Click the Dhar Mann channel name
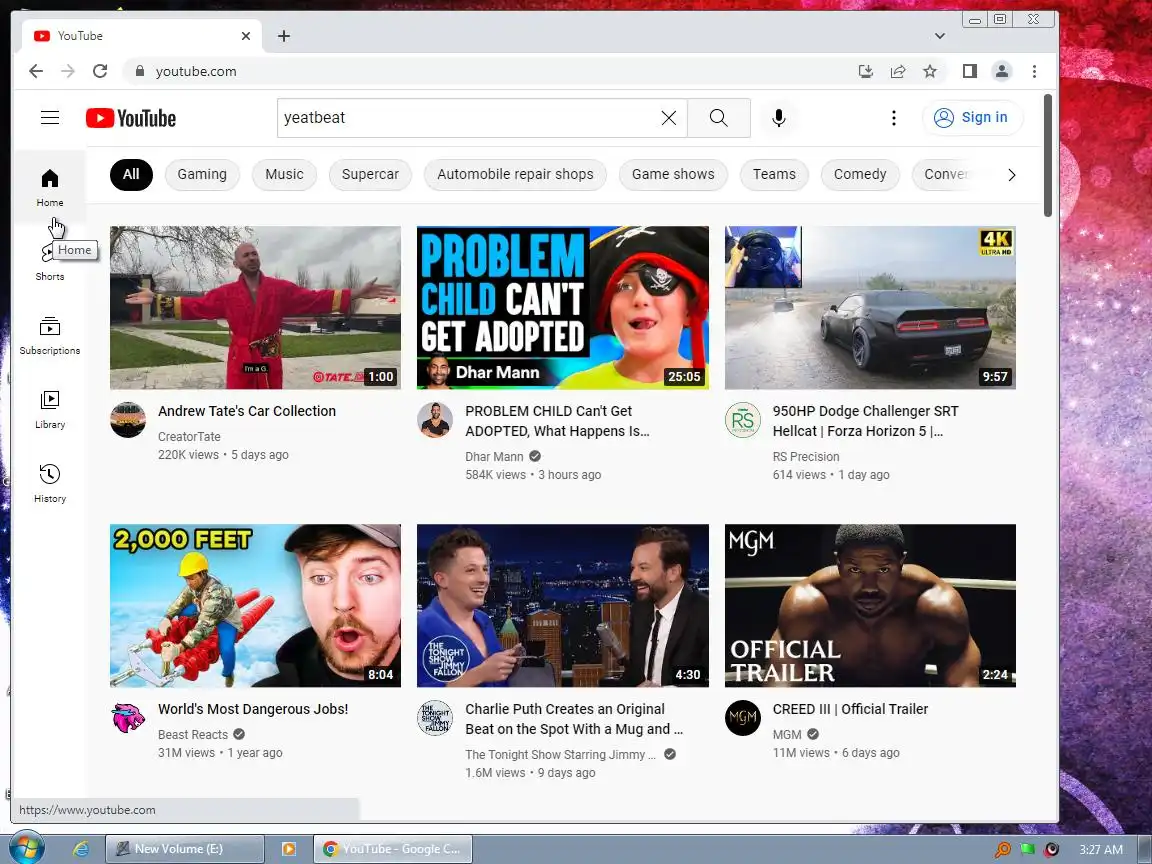Image resolution: width=1152 pixels, height=864 pixels. (x=494, y=456)
